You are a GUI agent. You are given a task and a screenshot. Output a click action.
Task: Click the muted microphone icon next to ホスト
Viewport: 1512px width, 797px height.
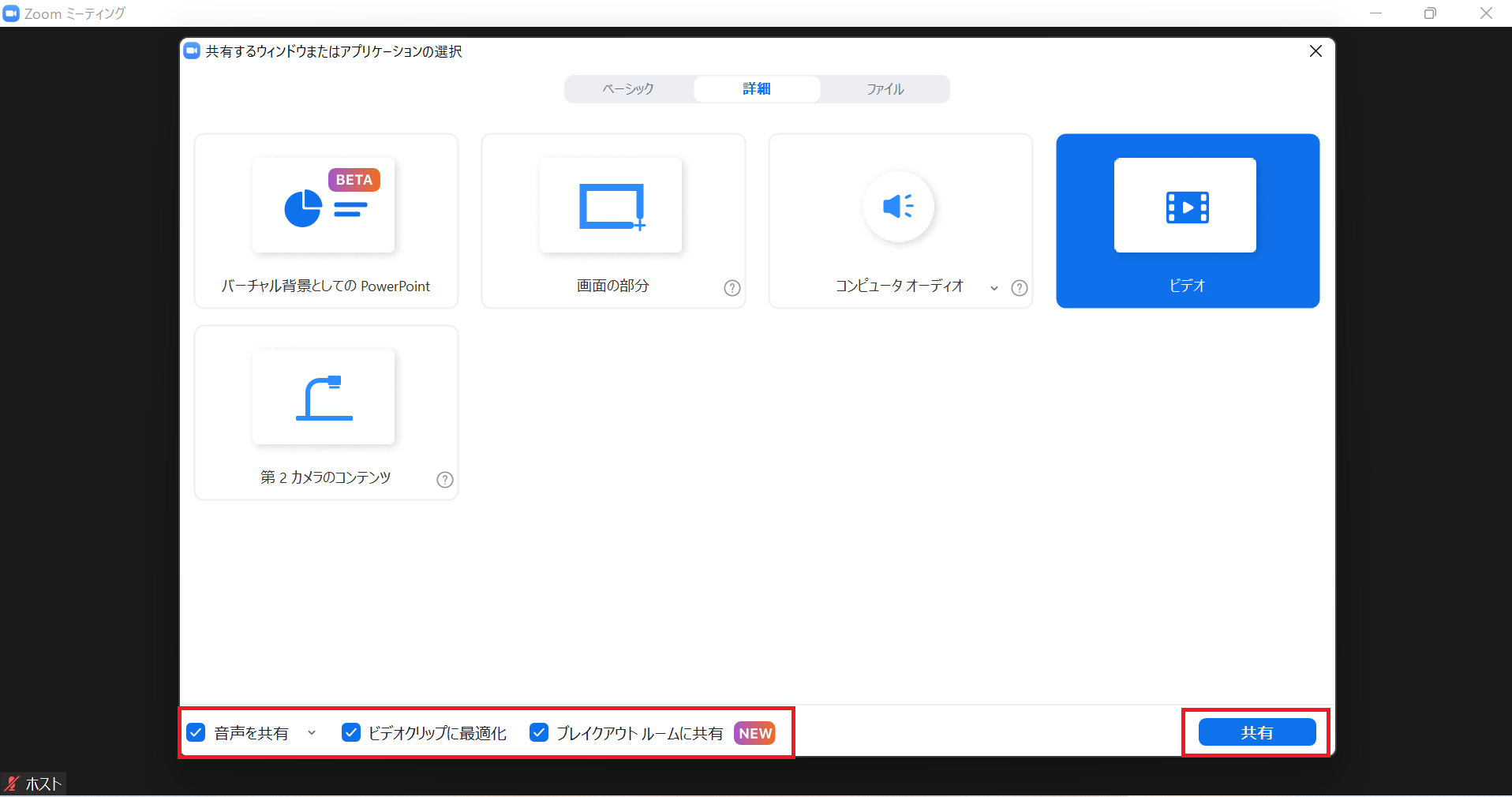click(x=12, y=784)
